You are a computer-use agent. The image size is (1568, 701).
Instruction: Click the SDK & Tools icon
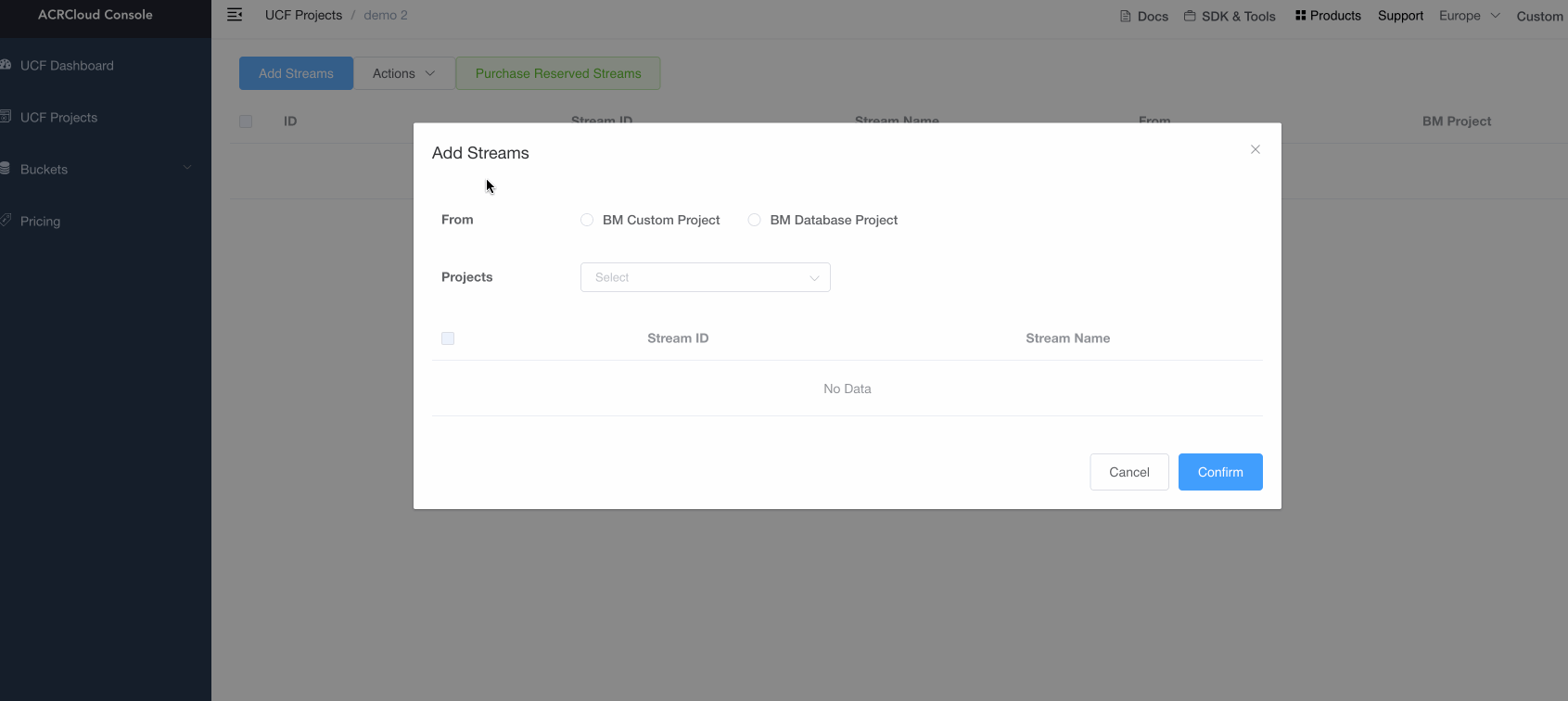(x=1190, y=16)
